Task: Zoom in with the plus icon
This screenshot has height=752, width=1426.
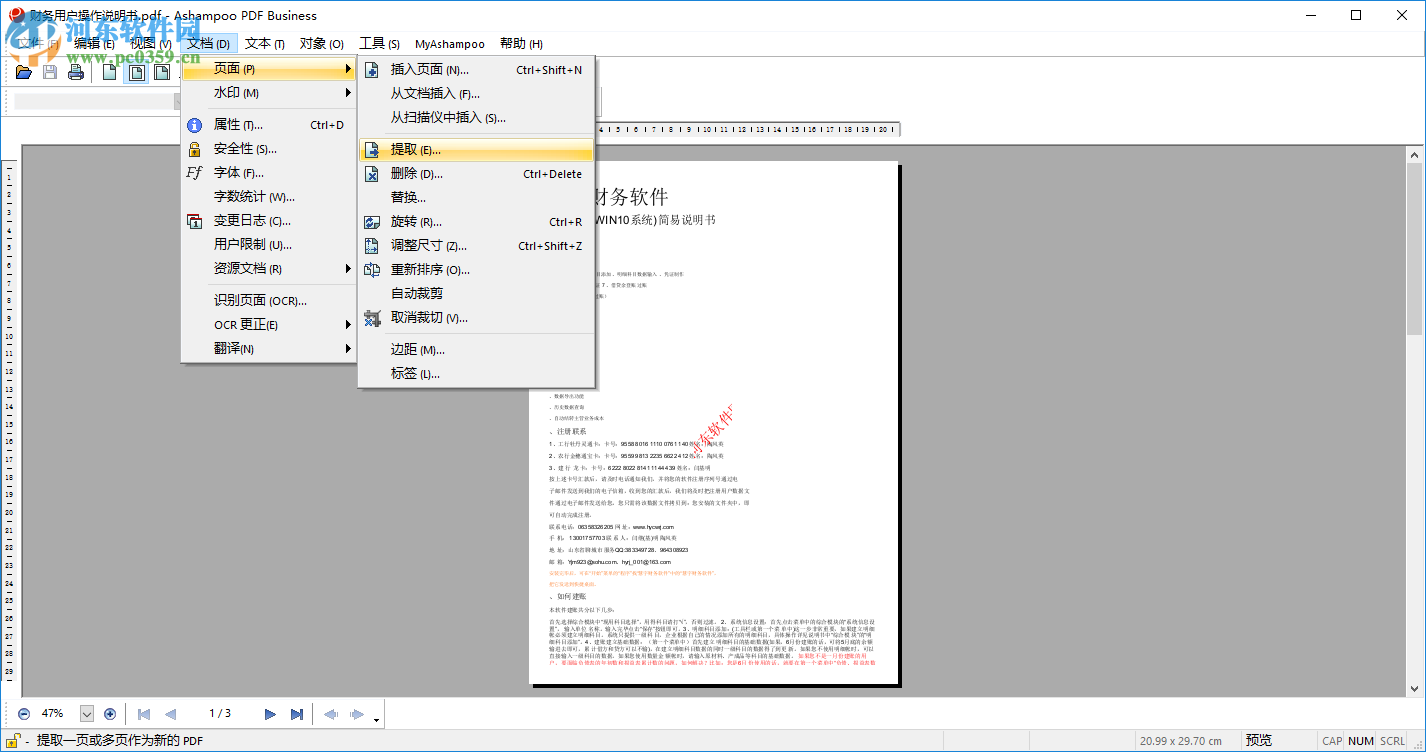Action: pyautogui.click(x=110, y=713)
